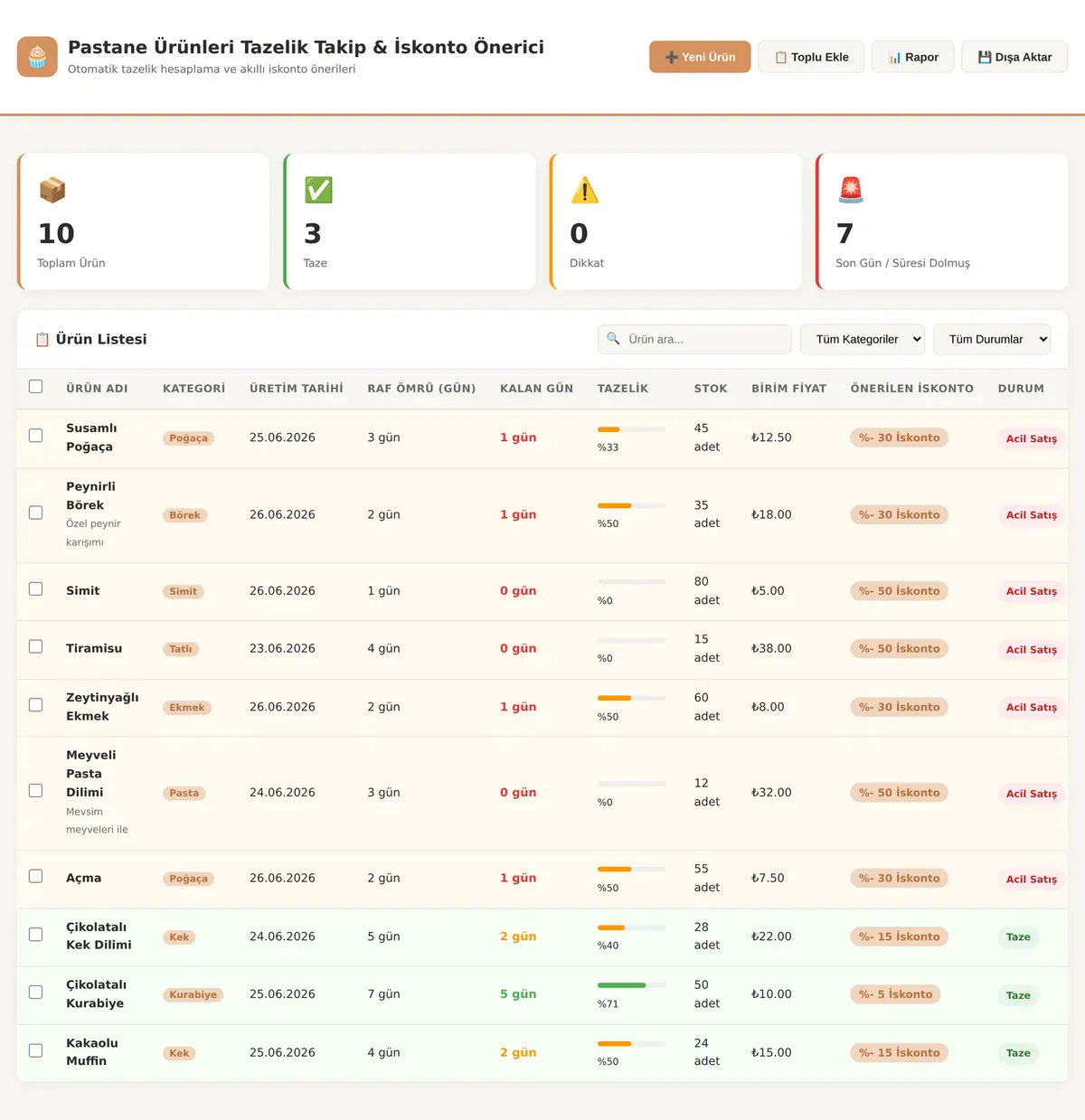This screenshot has width=1085, height=1120.
Task: Generate a report with Rapor button
Action: (x=912, y=57)
